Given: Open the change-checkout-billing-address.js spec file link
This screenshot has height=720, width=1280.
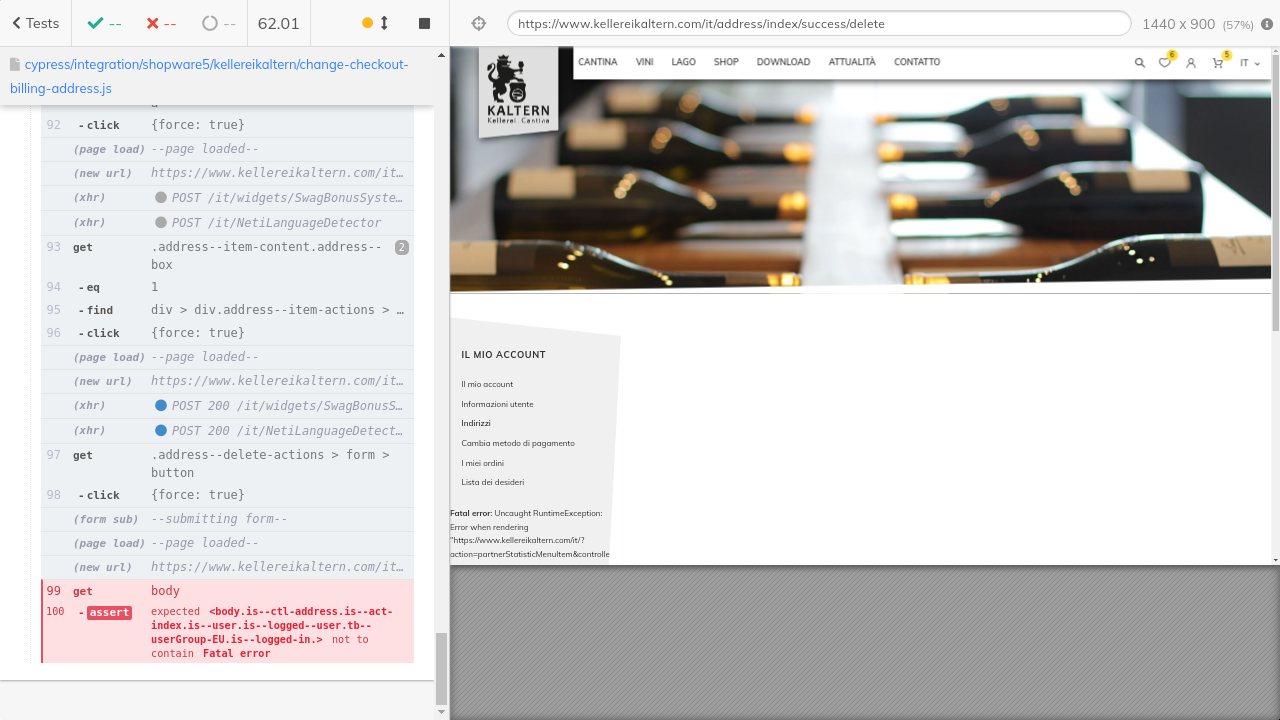Looking at the screenshot, I should (x=210, y=76).
